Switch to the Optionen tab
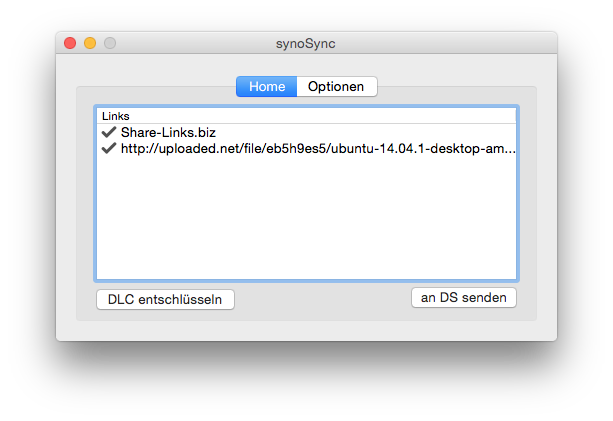The image size is (613, 421). (337, 86)
